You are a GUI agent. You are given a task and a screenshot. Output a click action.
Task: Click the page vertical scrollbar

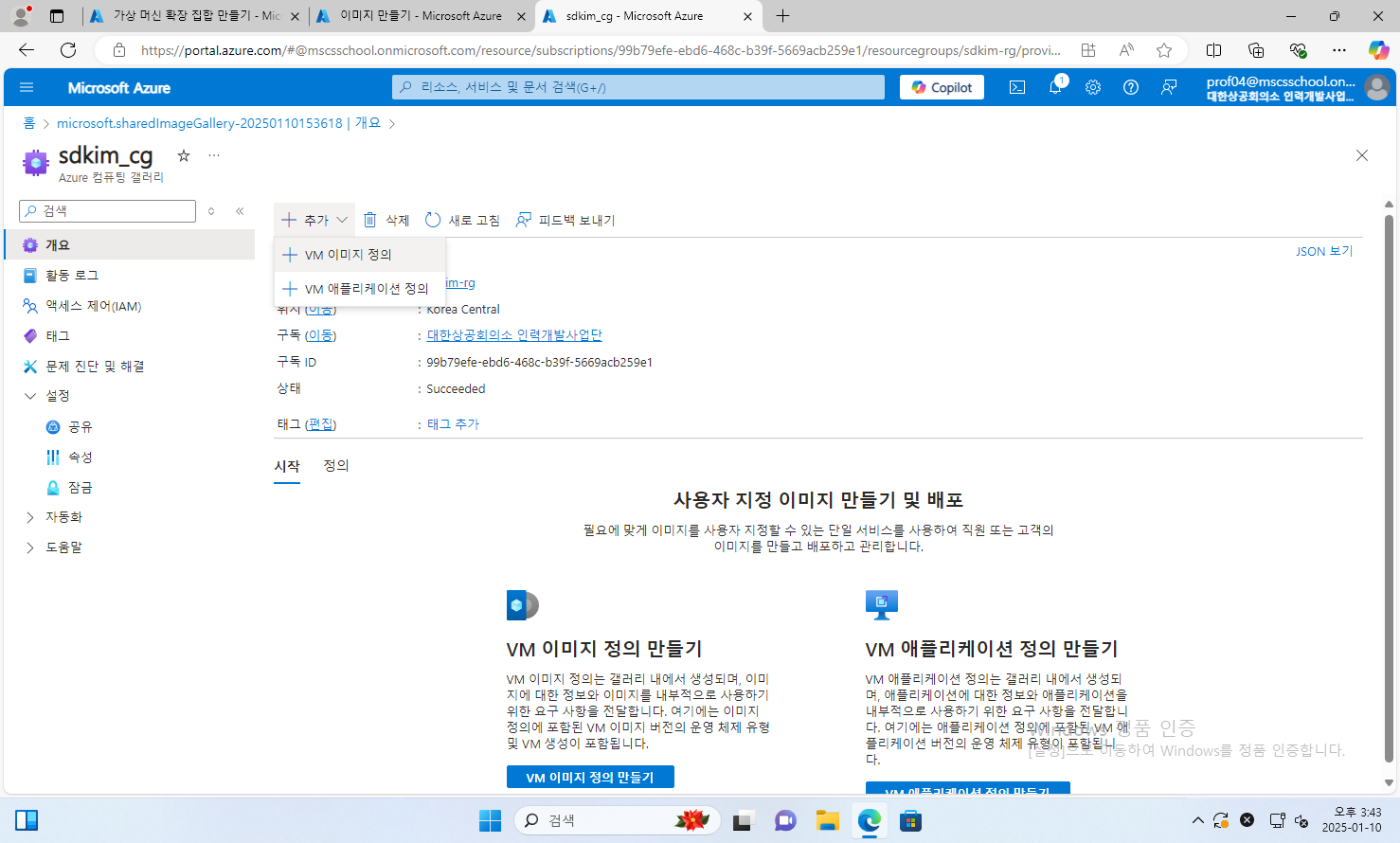[x=1389, y=488]
